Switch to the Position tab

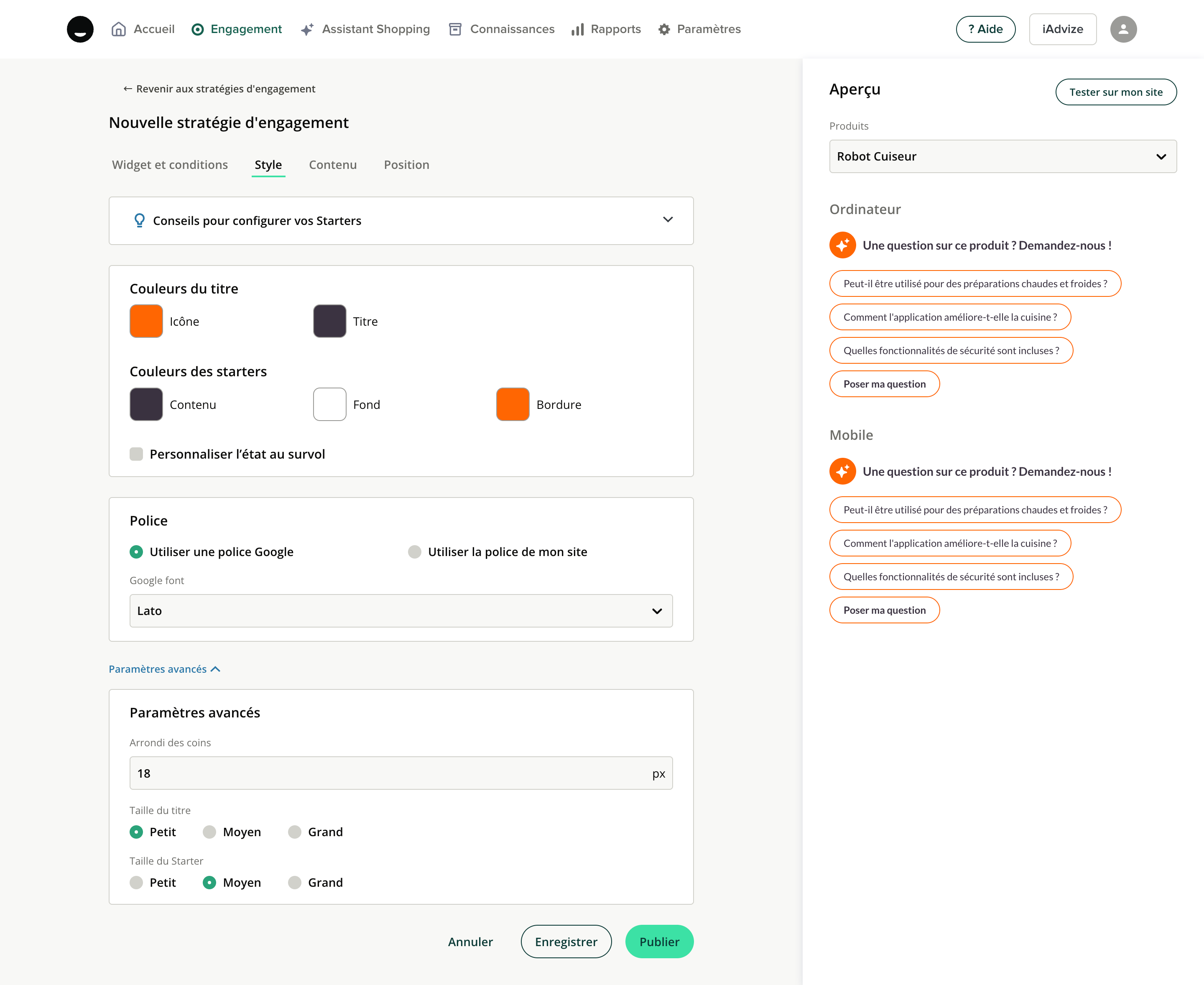pos(406,165)
